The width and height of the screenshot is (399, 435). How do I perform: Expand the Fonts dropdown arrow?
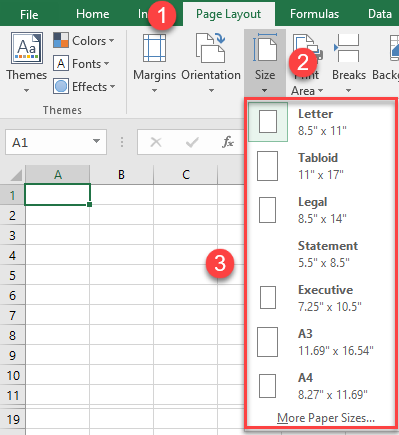[106, 63]
